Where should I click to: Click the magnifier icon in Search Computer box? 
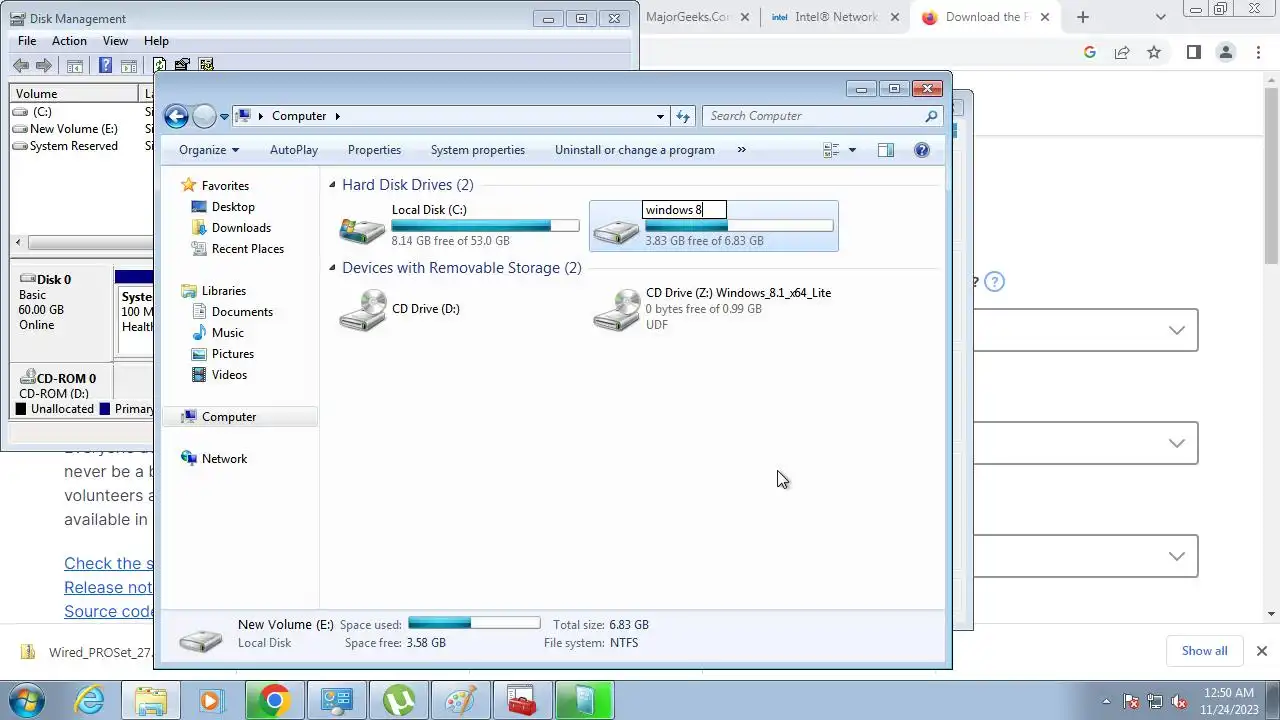click(931, 116)
